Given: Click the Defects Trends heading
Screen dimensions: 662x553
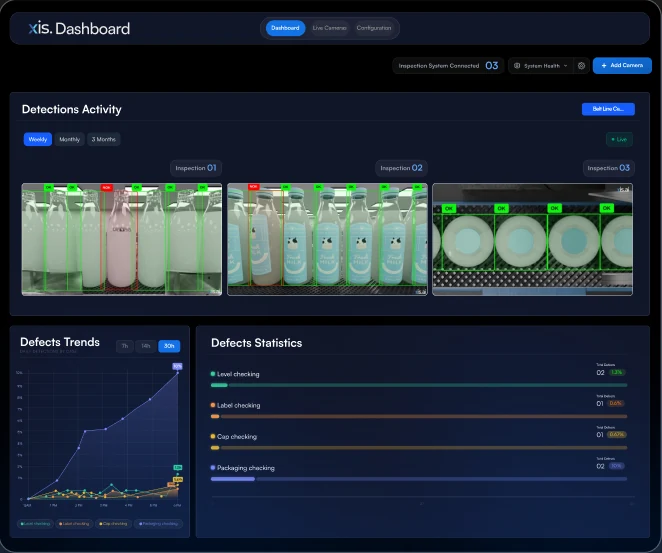Looking at the screenshot, I should click(x=60, y=342).
